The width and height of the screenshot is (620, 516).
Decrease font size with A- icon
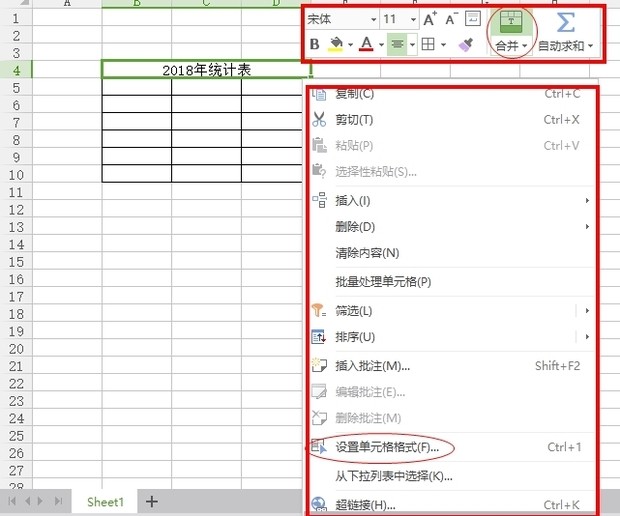click(x=452, y=19)
